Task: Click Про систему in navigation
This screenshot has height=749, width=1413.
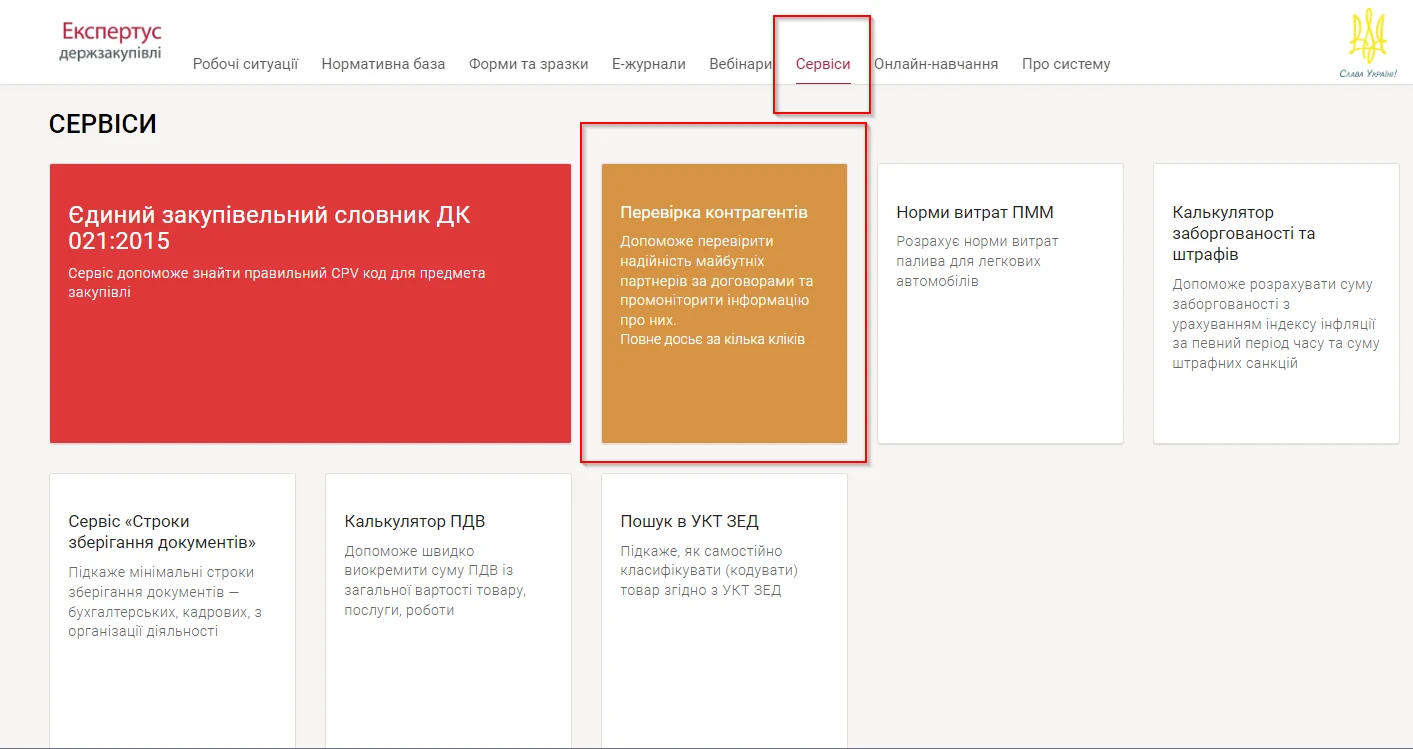Action: pyautogui.click(x=1065, y=64)
